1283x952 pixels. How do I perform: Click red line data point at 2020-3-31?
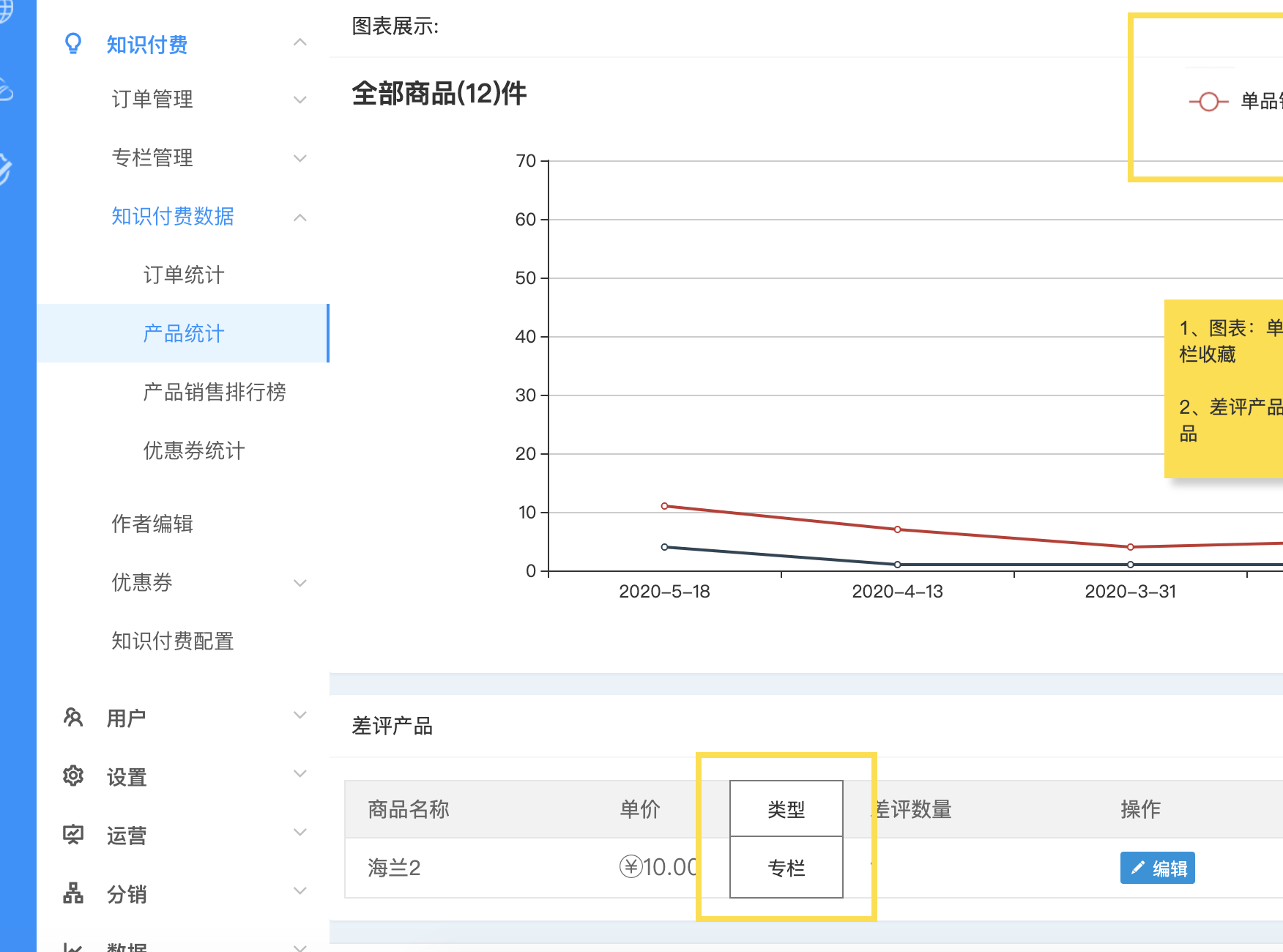(1131, 547)
